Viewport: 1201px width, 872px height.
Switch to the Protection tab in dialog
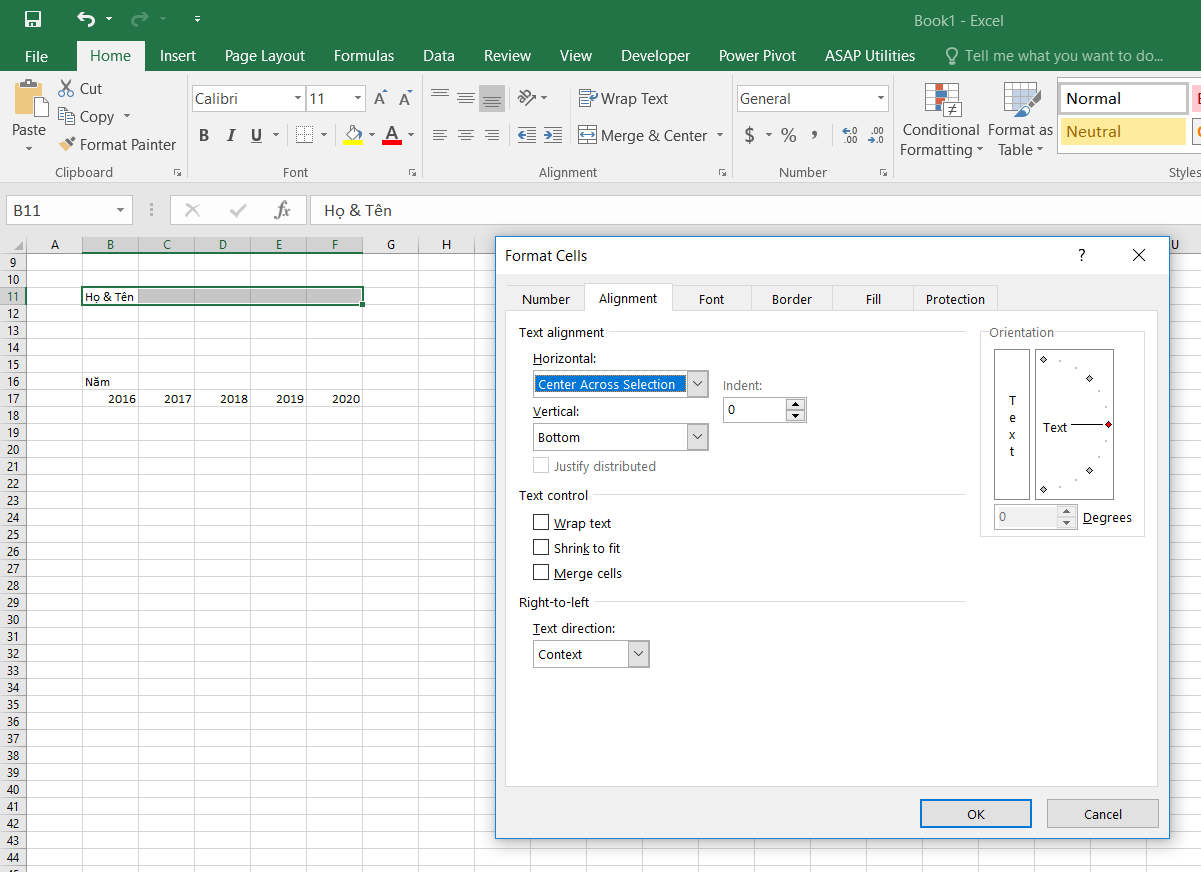tap(955, 299)
